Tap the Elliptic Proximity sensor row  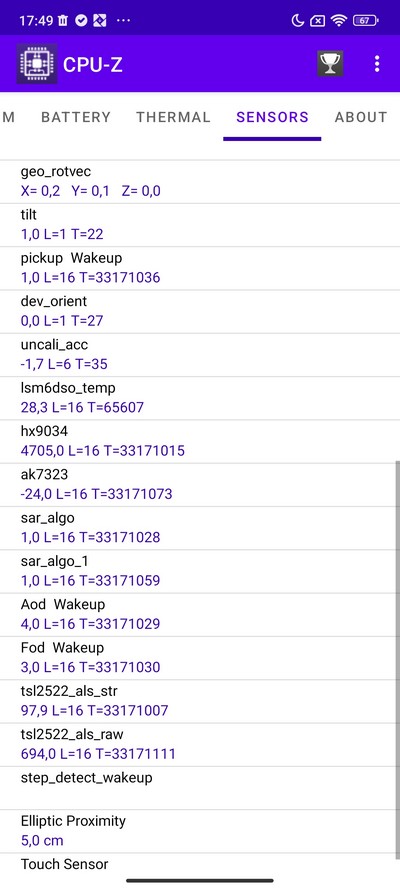point(200,831)
